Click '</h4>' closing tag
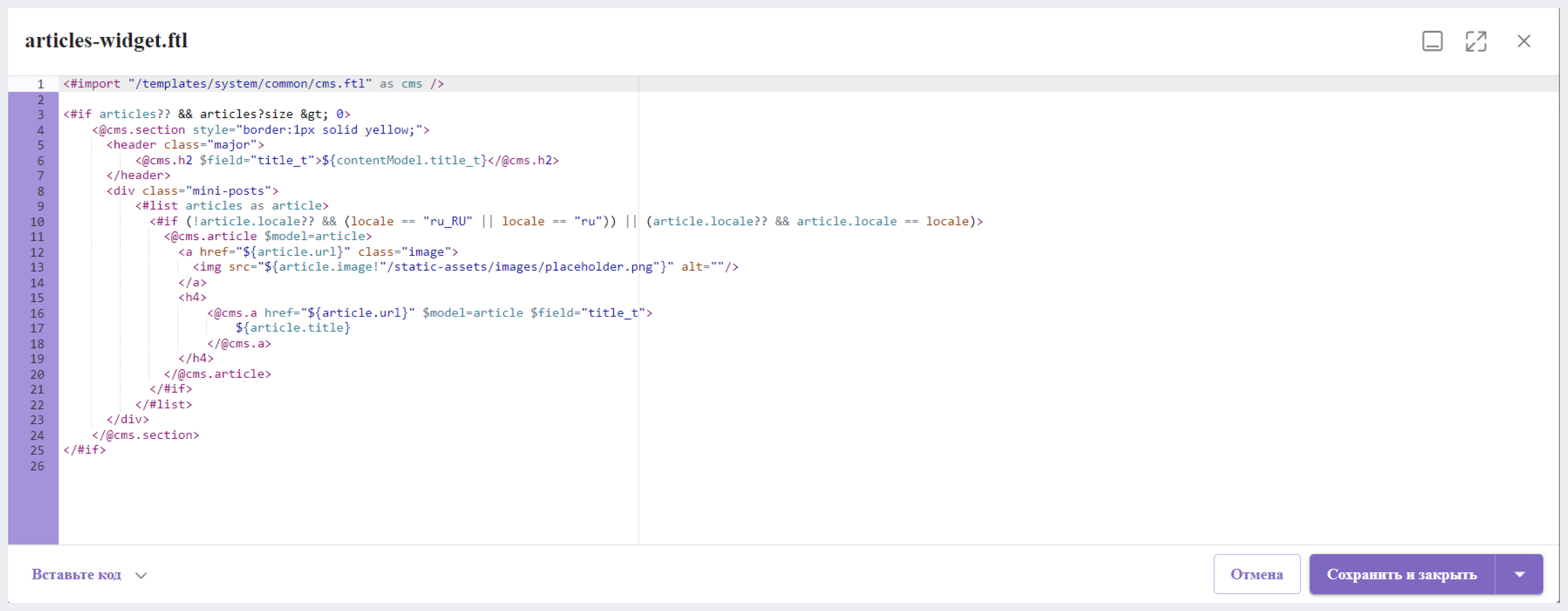 pos(196,359)
